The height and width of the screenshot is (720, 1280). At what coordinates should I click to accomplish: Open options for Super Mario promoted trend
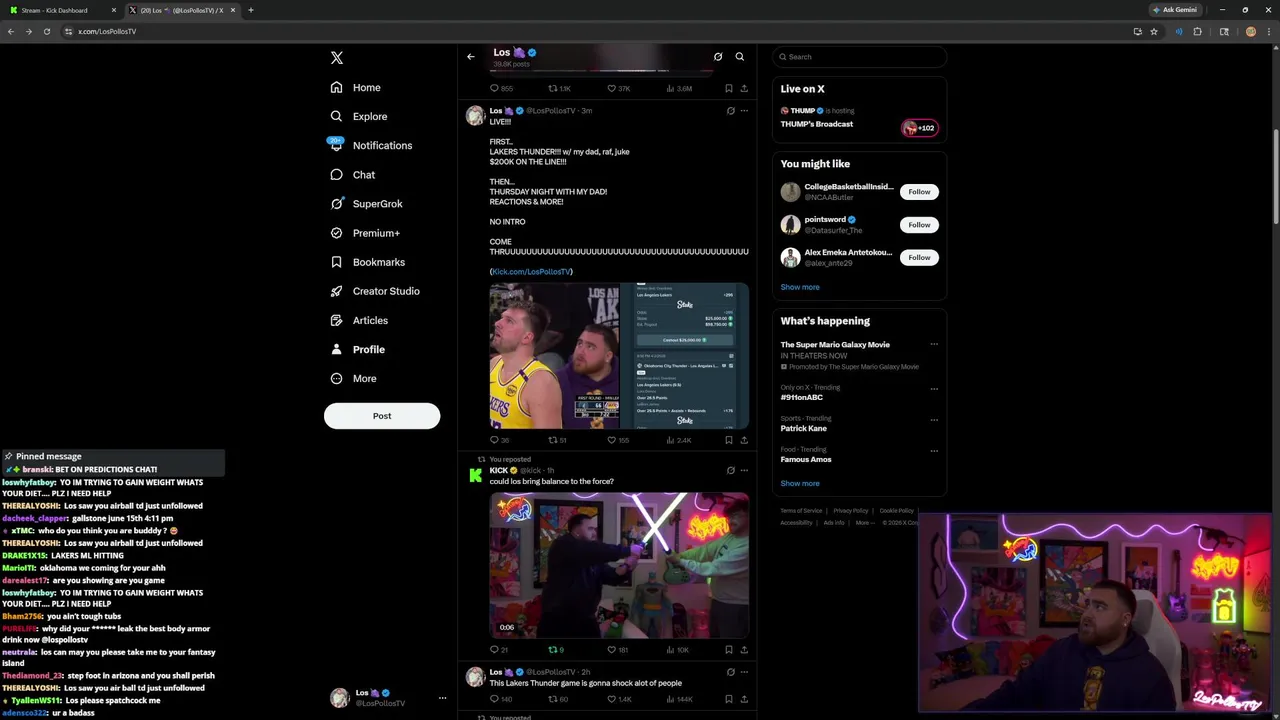934,345
